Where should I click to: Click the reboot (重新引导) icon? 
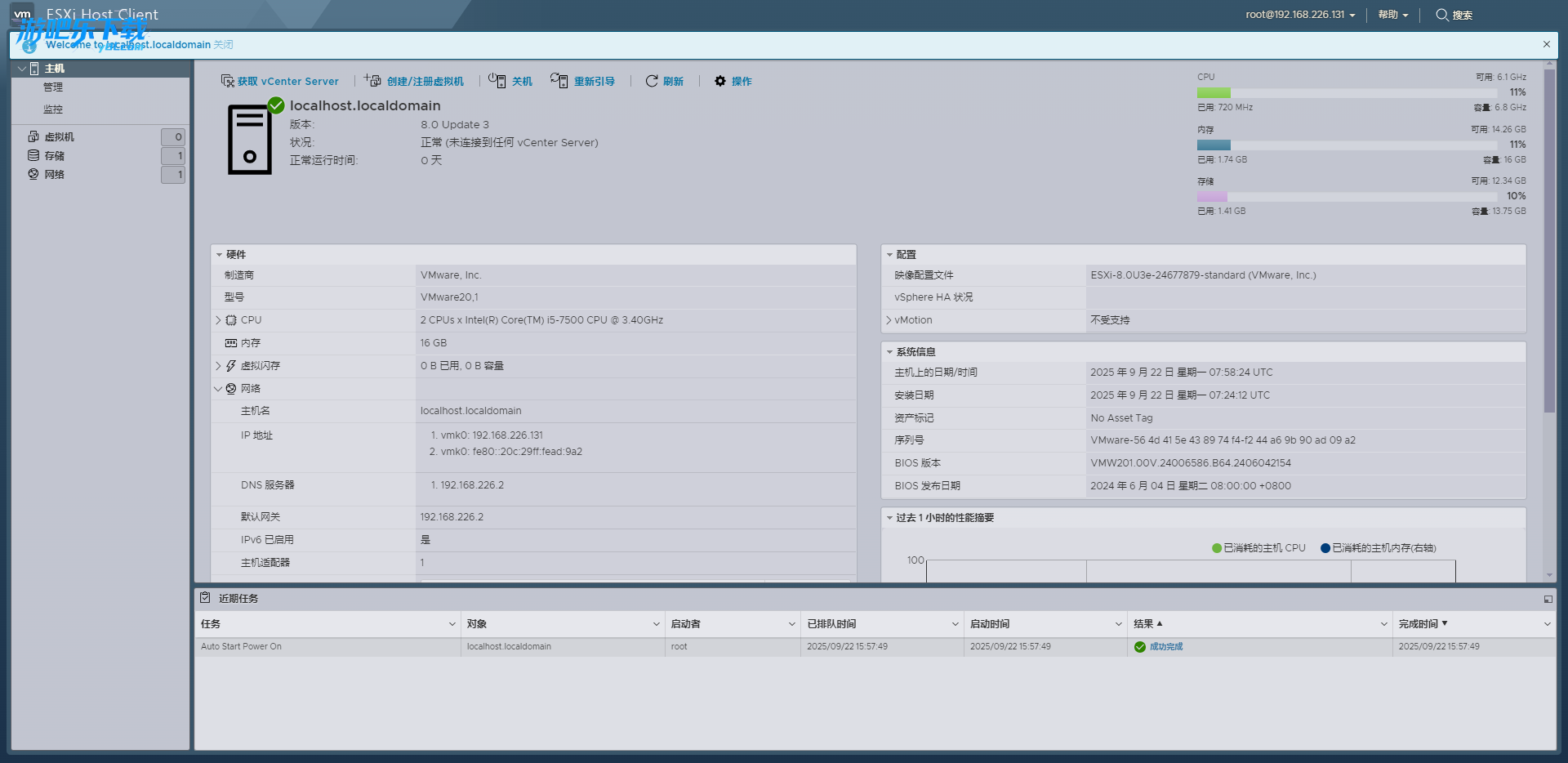click(x=559, y=80)
